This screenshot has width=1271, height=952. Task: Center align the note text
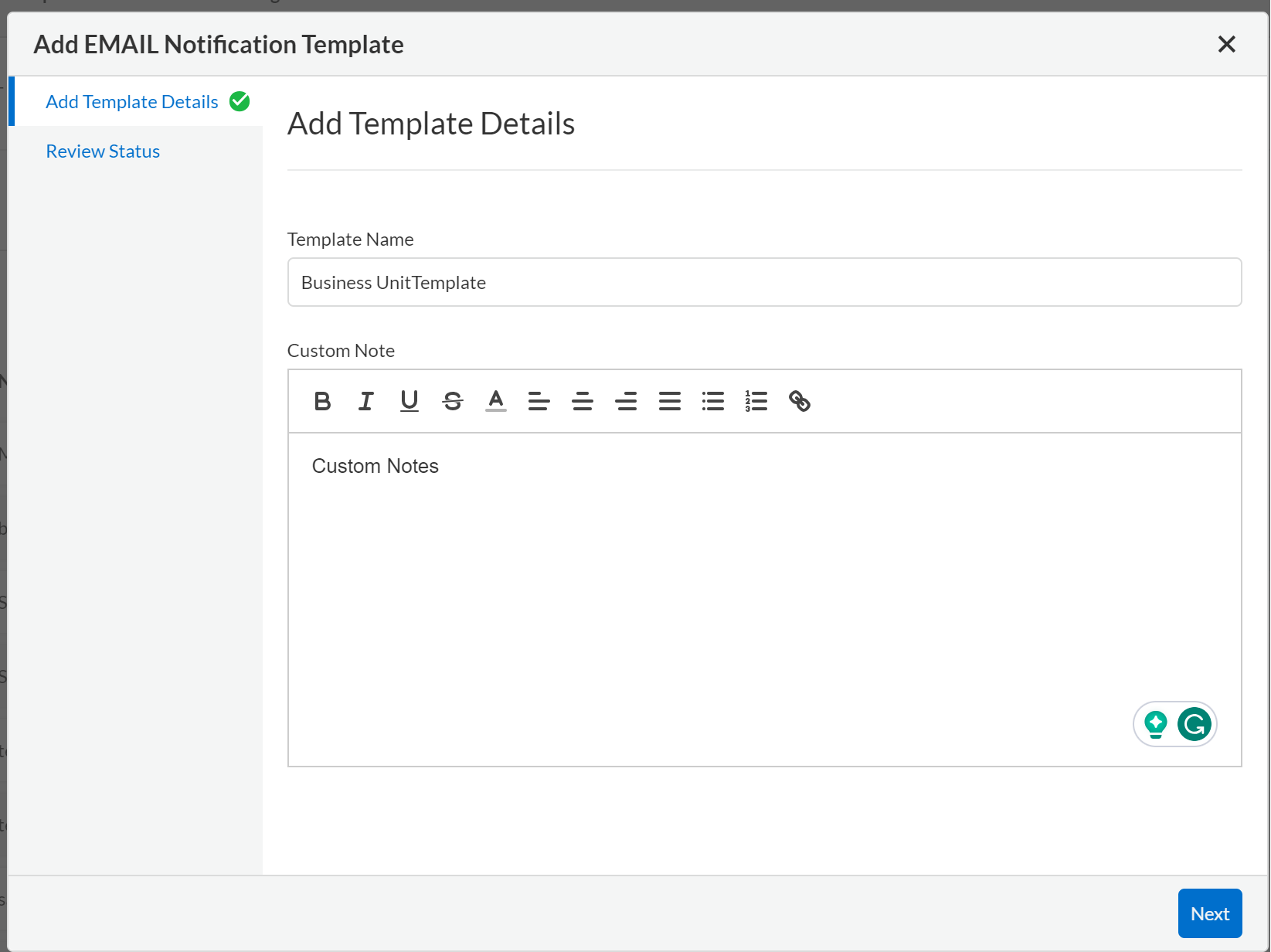(583, 401)
